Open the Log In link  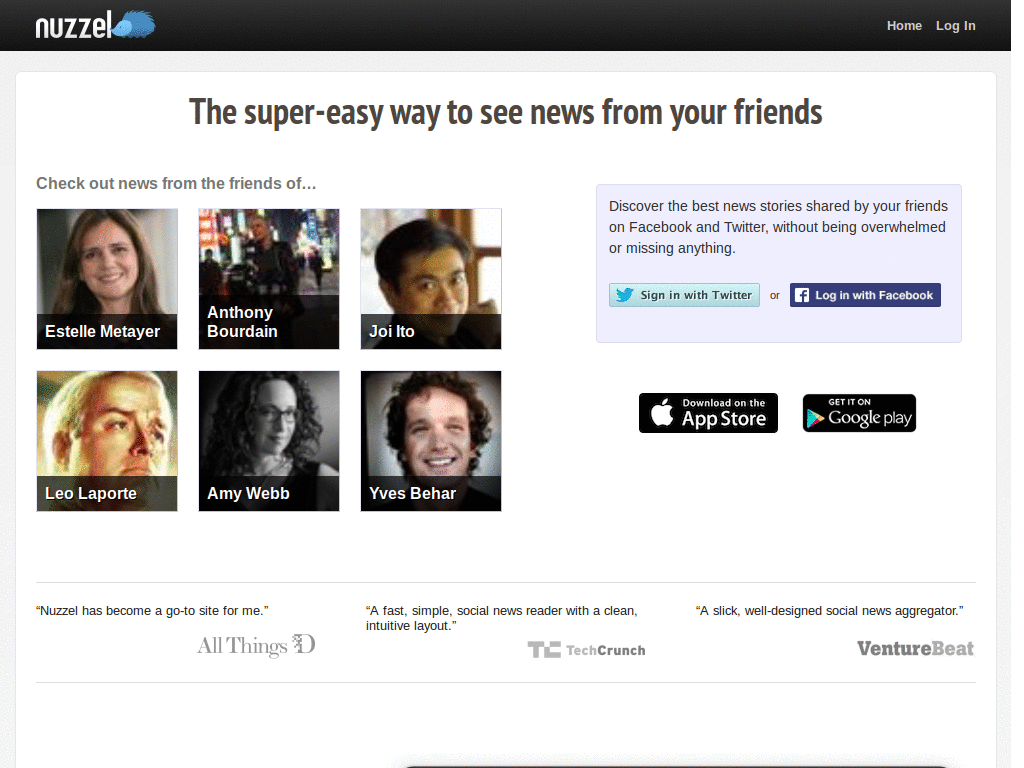click(955, 25)
